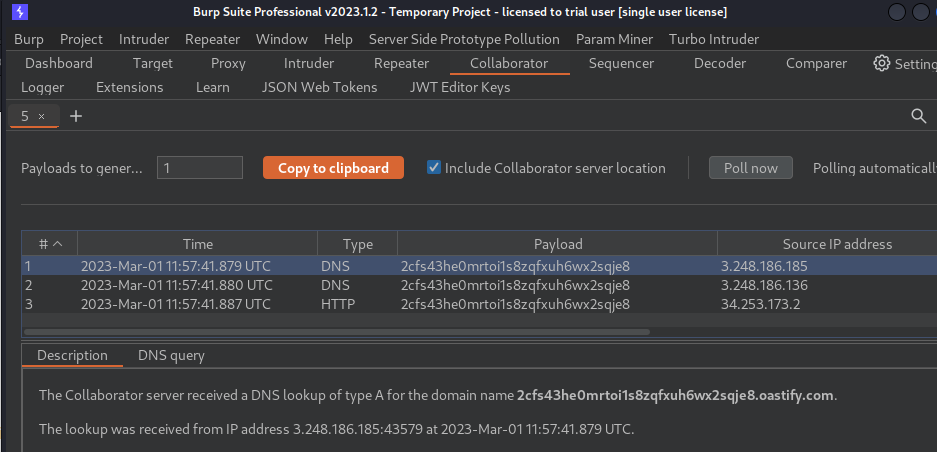Open the JWT Editor Keys tab
The image size is (937, 452).
tap(460, 87)
